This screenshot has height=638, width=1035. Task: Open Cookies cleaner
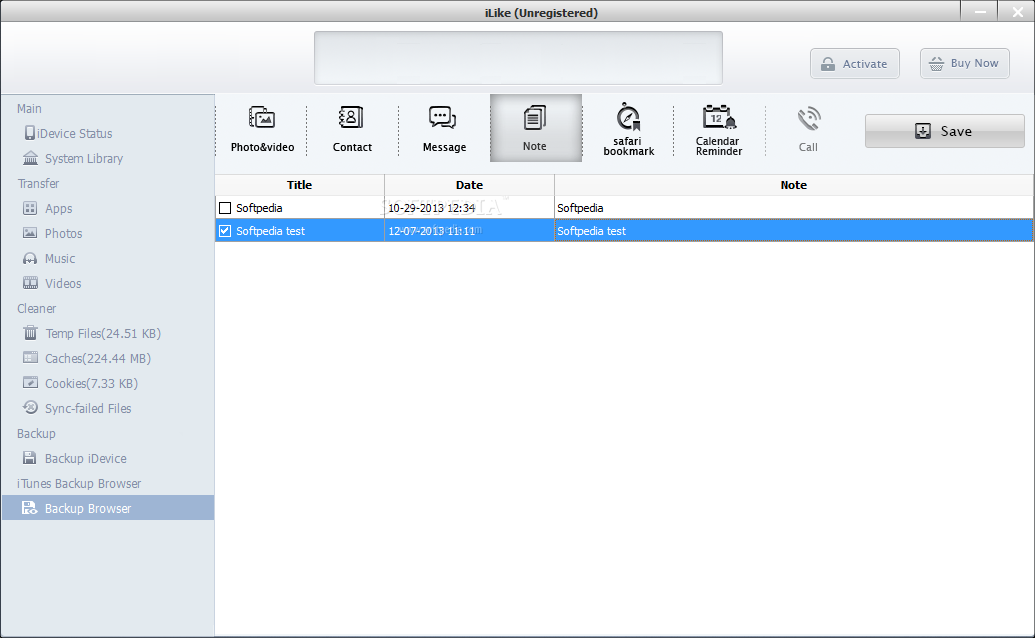click(80, 384)
